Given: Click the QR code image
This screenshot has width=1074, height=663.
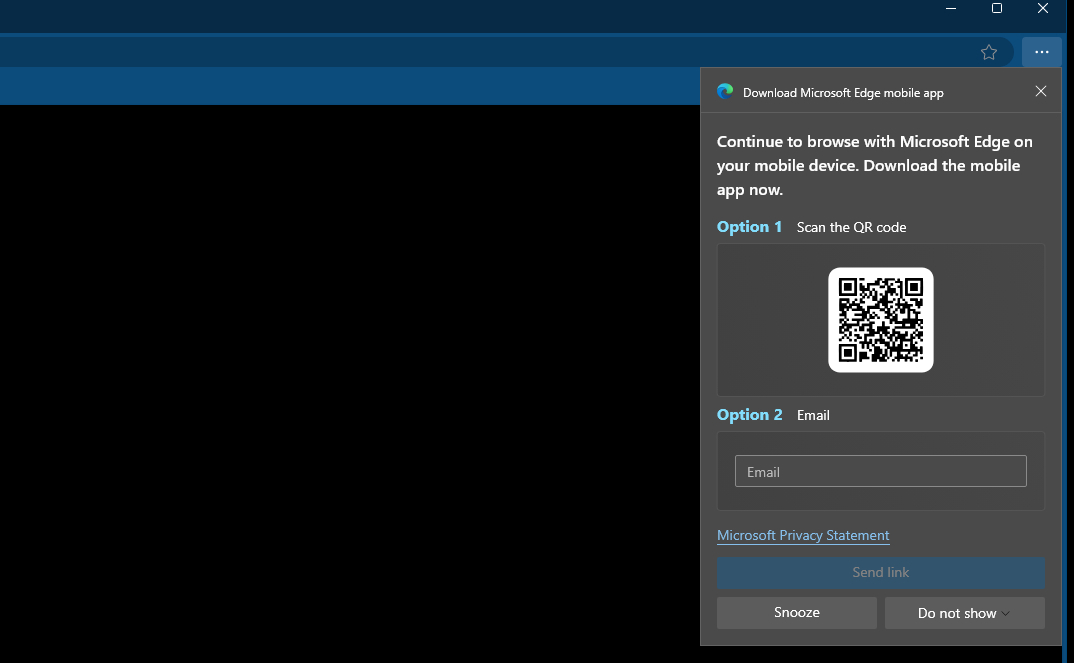Looking at the screenshot, I should [x=881, y=320].
